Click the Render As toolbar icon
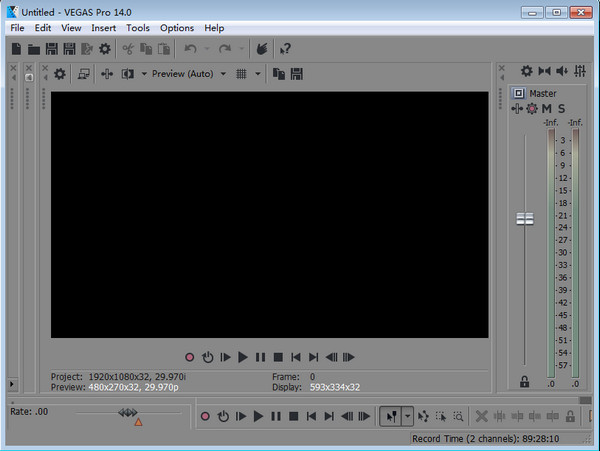This screenshot has height=451, width=600. [87, 48]
